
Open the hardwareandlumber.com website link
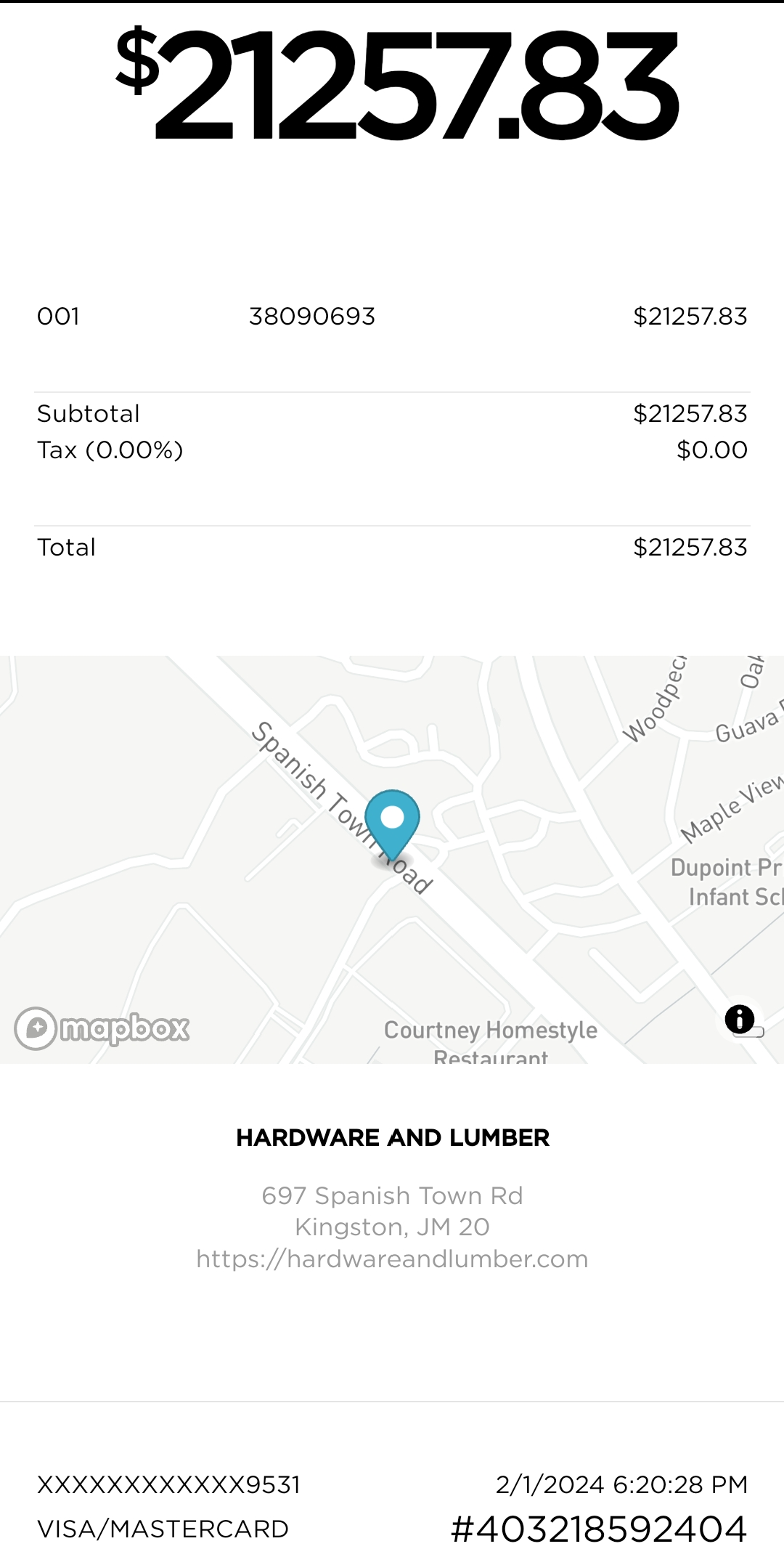tap(392, 1259)
